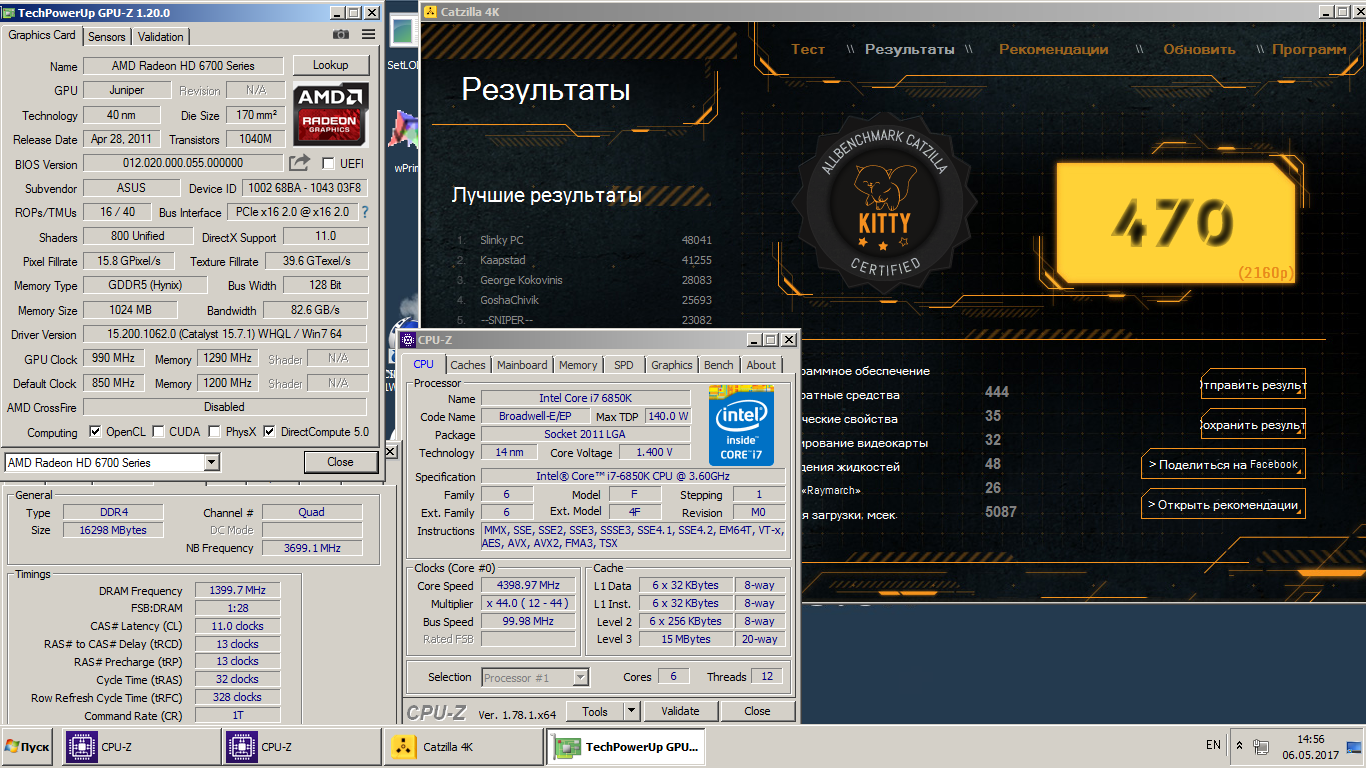Viewport: 1366px width, 768px height.
Task: Switch to second CPU-Z taskbar button
Action: tap(300, 747)
